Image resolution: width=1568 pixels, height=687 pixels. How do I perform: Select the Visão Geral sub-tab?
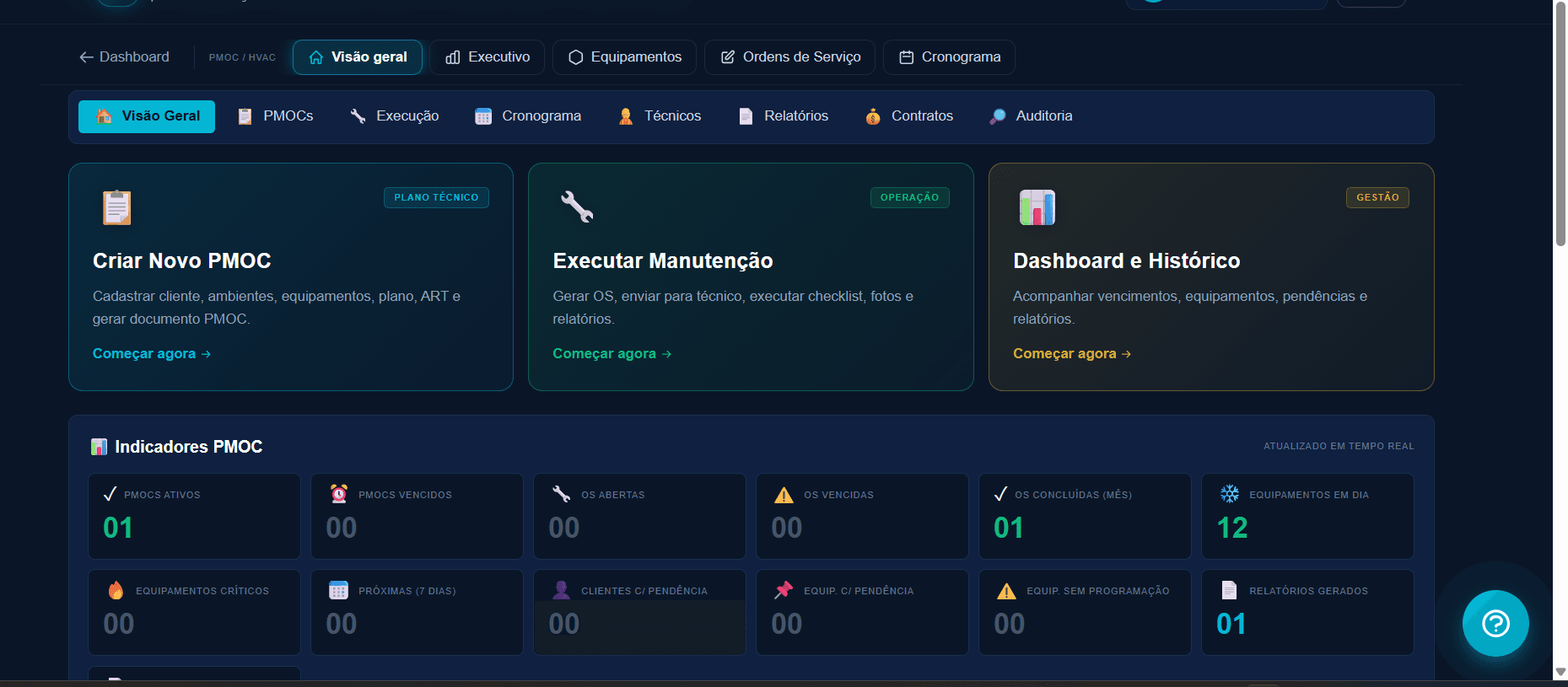[x=147, y=116]
